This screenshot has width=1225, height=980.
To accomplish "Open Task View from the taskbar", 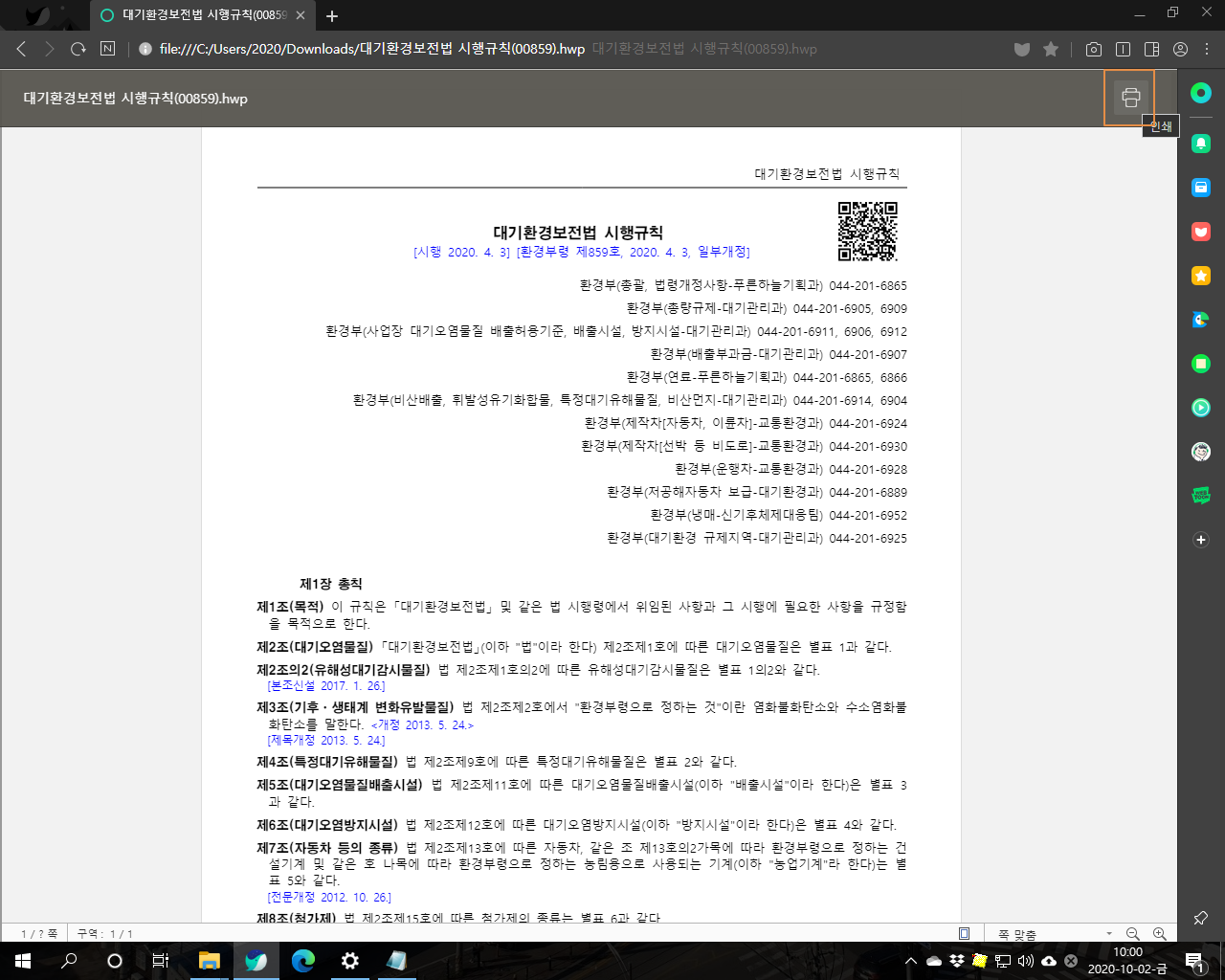I will click(161, 961).
